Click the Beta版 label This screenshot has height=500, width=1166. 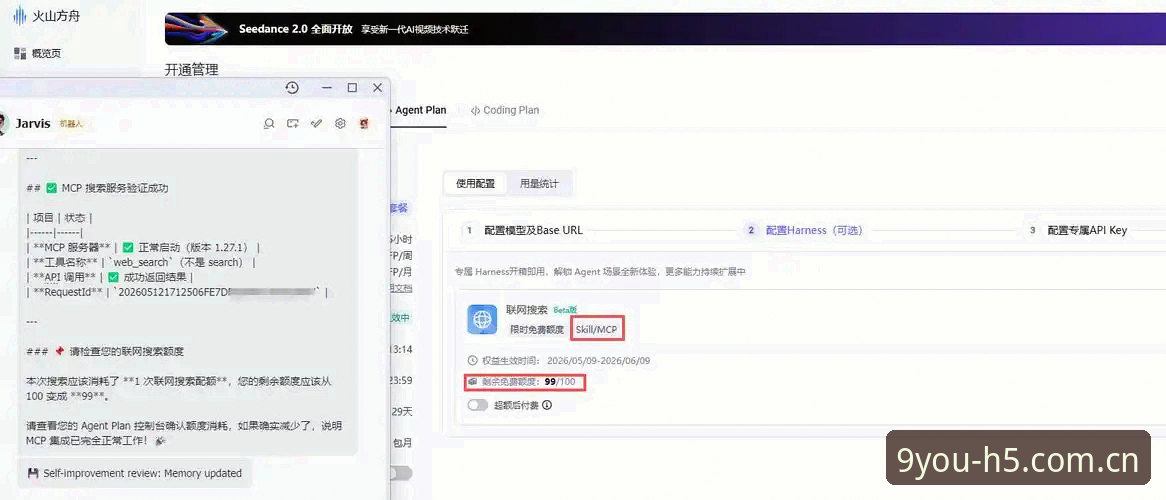click(x=564, y=310)
